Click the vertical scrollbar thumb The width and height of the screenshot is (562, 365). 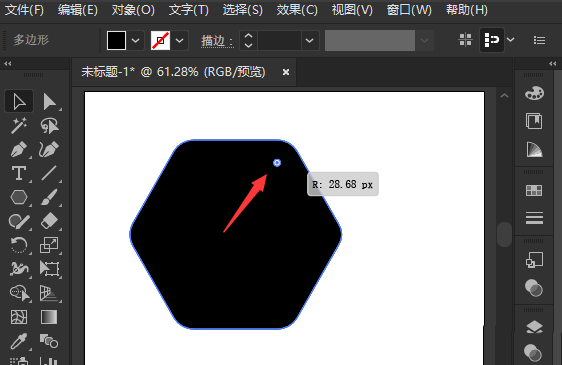click(x=504, y=234)
